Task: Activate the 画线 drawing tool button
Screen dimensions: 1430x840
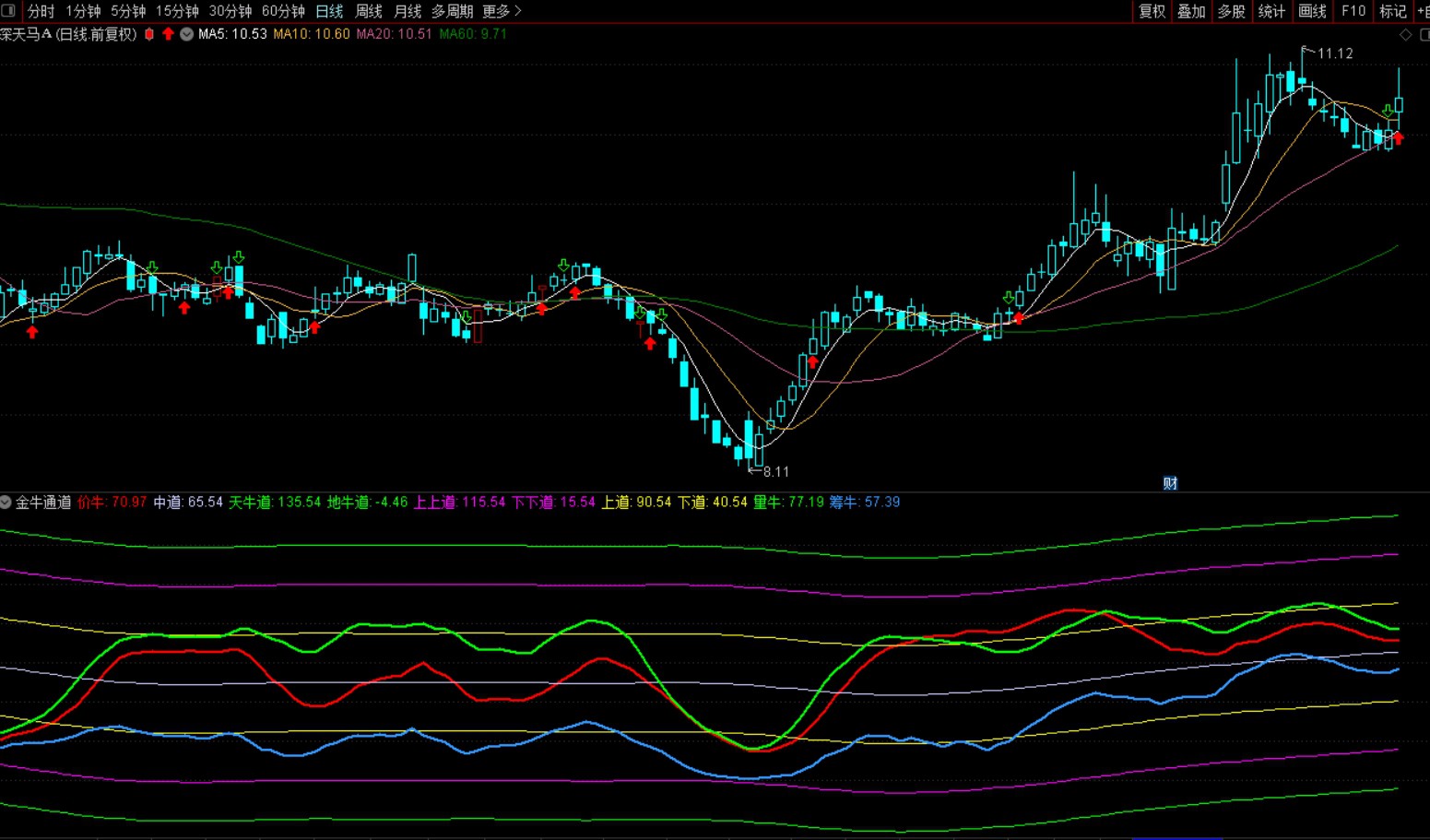Action: (x=1312, y=11)
